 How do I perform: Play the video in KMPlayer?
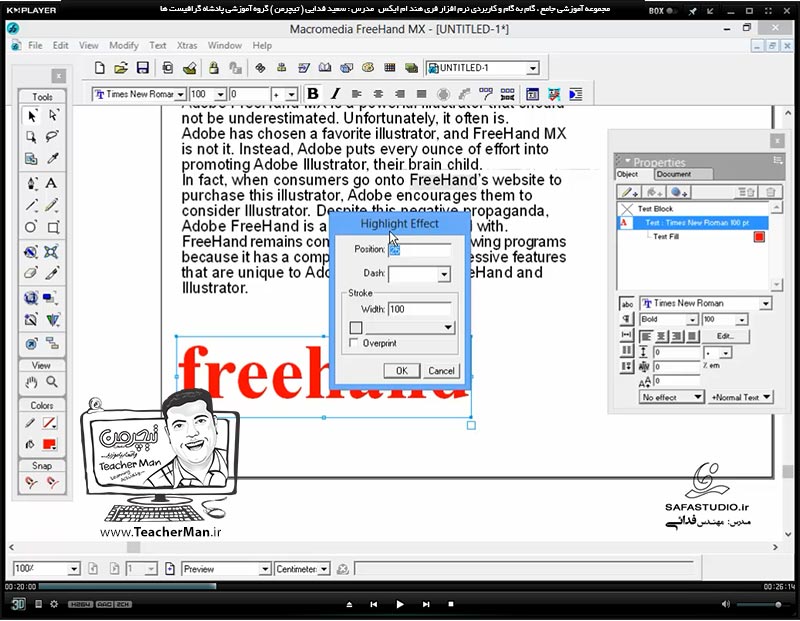tap(399, 604)
